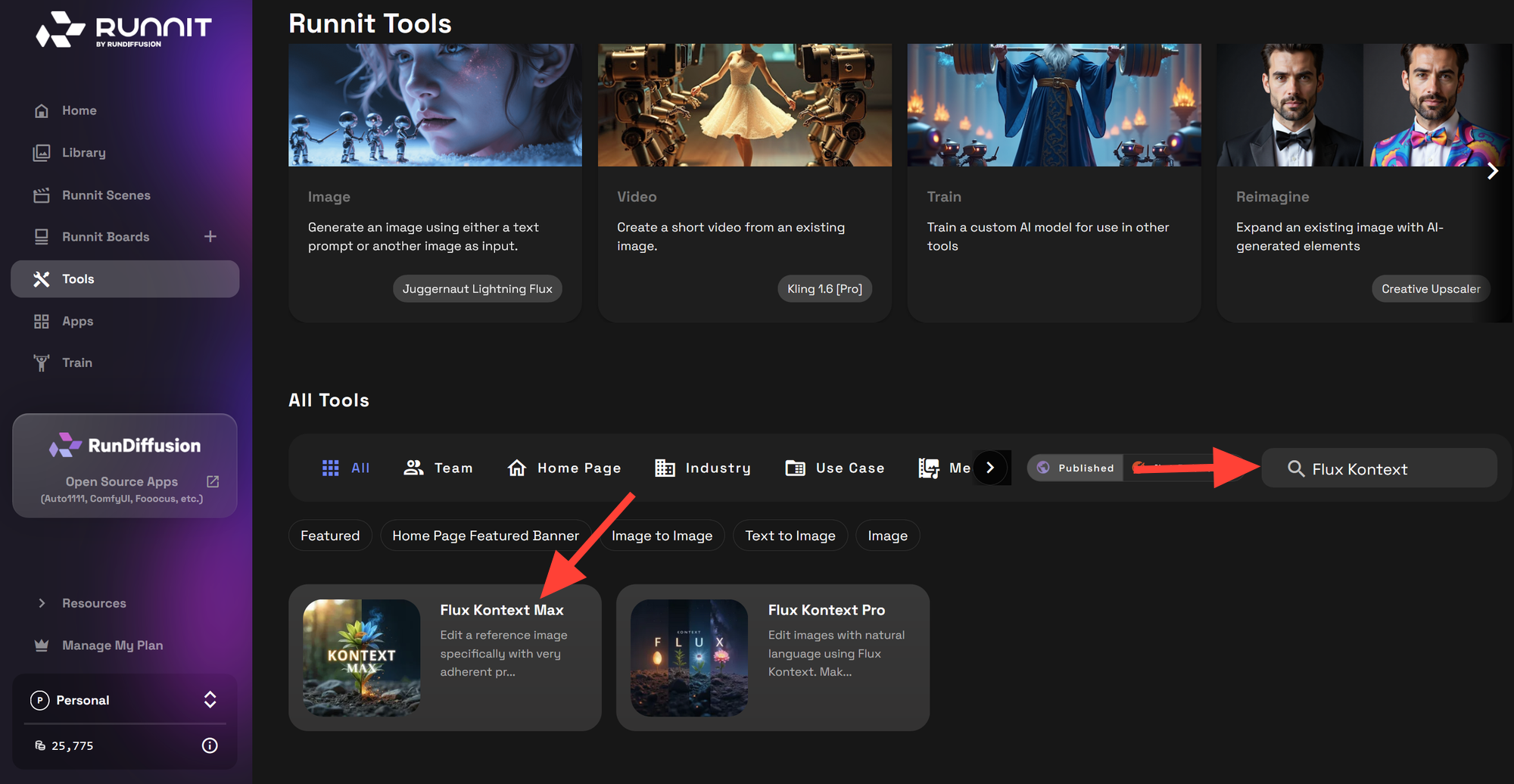Viewport: 1514px width, 784px height.
Task: Open the RunDiffusion Open Source Apps link
Action: click(x=125, y=465)
